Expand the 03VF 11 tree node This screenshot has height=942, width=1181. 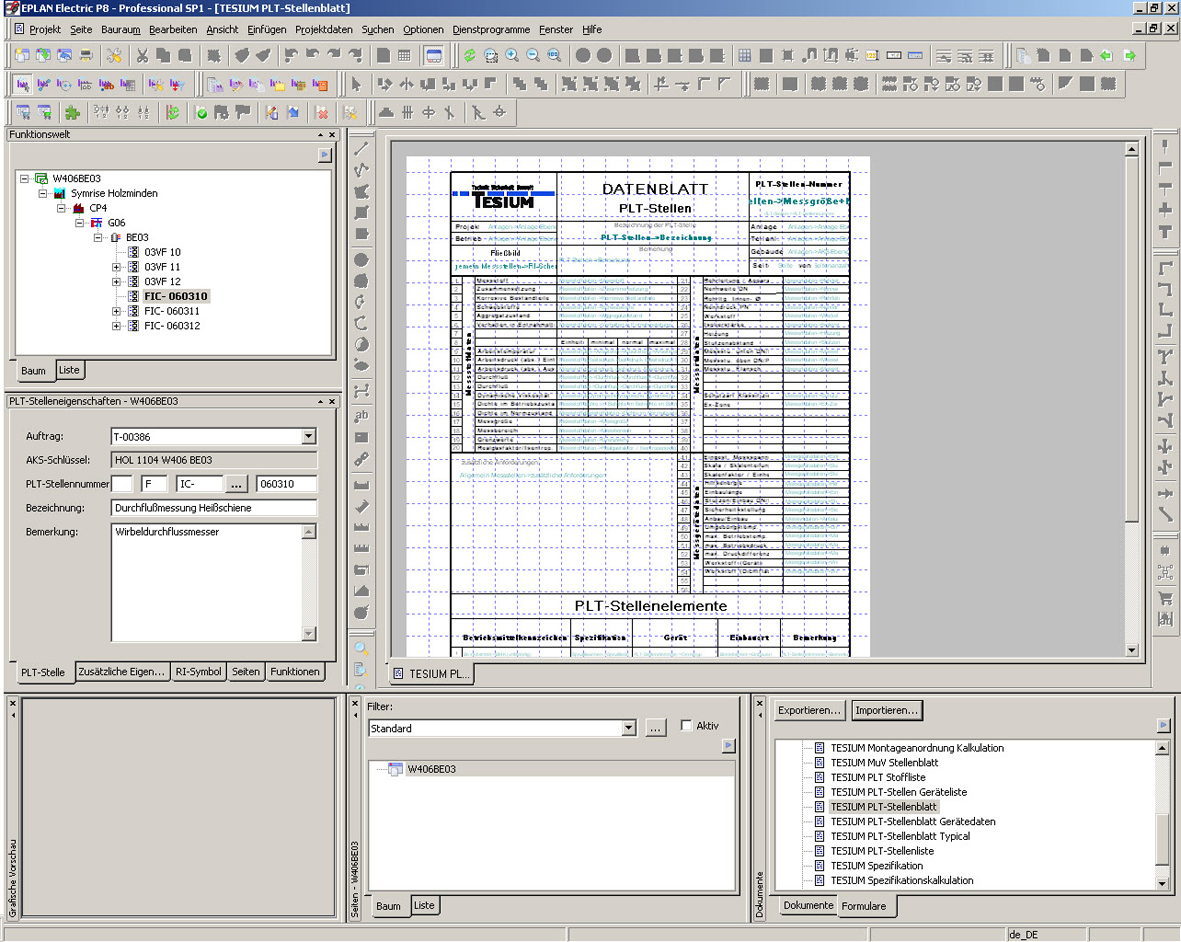[116, 267]
